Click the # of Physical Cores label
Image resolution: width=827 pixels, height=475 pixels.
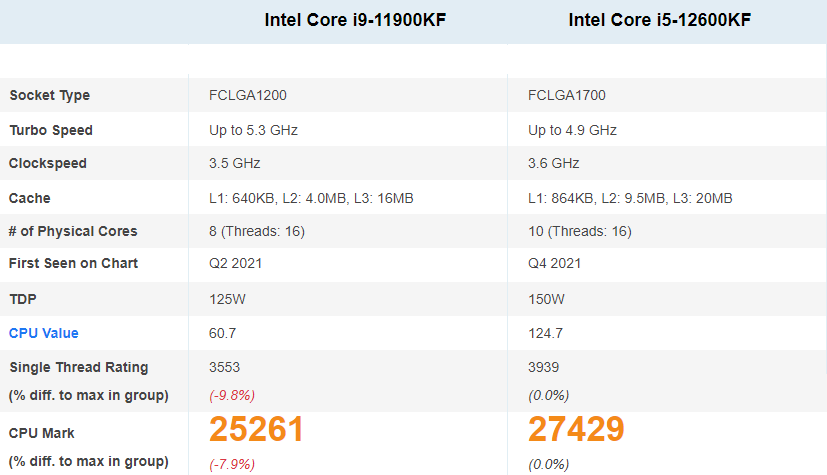[73, 231]
